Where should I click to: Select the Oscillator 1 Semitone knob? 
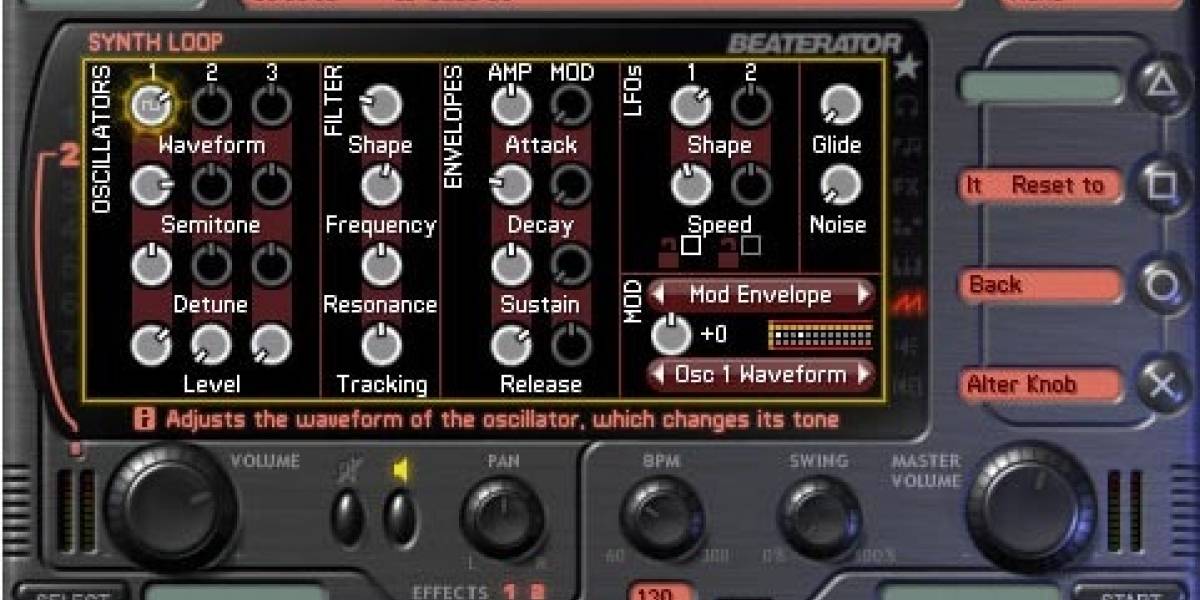(151, 185)
